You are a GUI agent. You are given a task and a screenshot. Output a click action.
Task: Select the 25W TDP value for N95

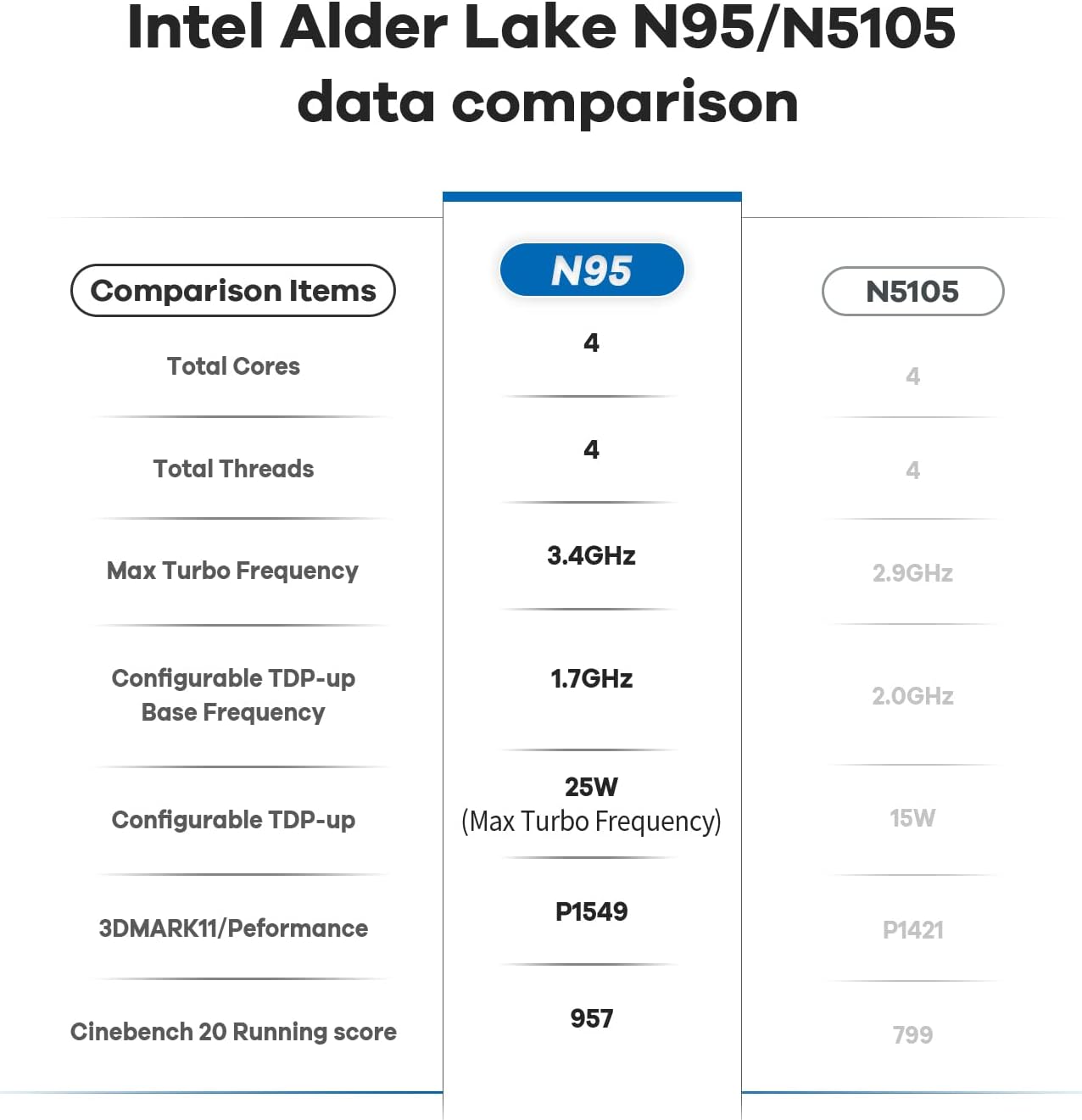pos(591,787)
